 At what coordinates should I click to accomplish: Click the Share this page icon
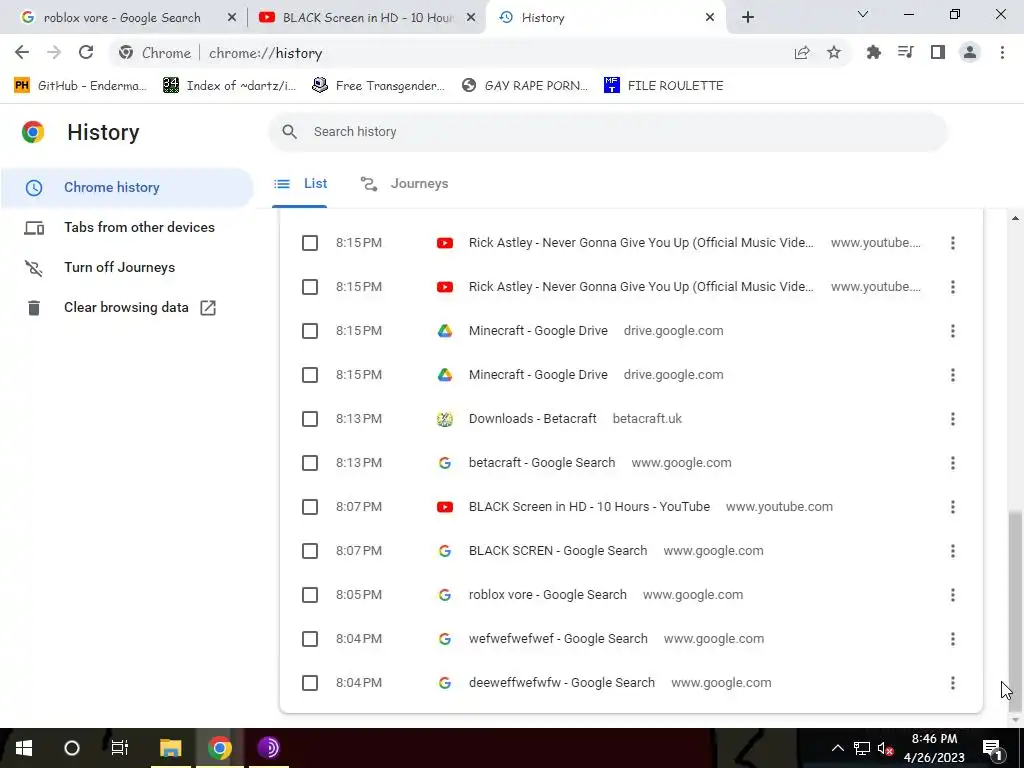pos(802,53)
